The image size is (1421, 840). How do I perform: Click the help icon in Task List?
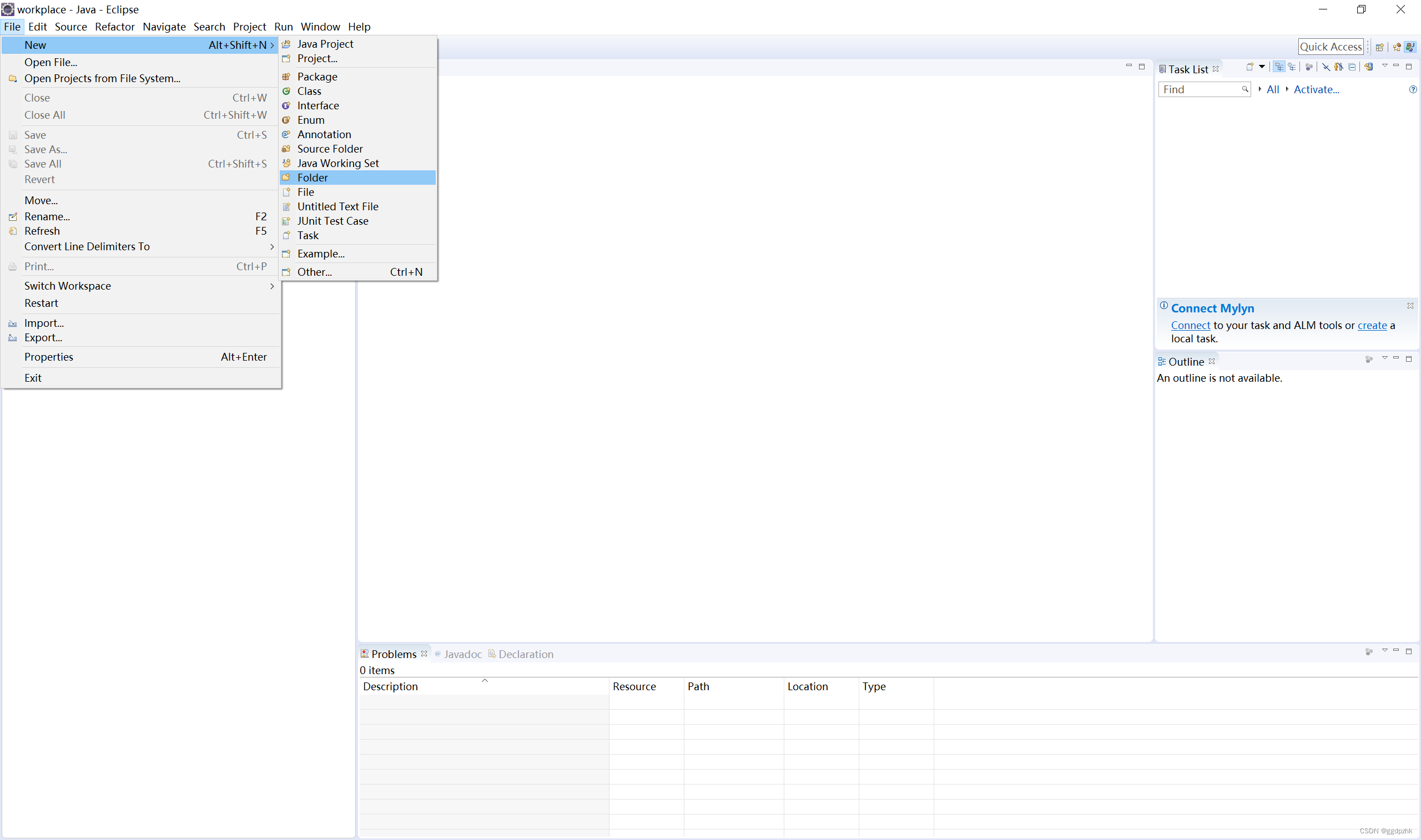click(1413, 89)
